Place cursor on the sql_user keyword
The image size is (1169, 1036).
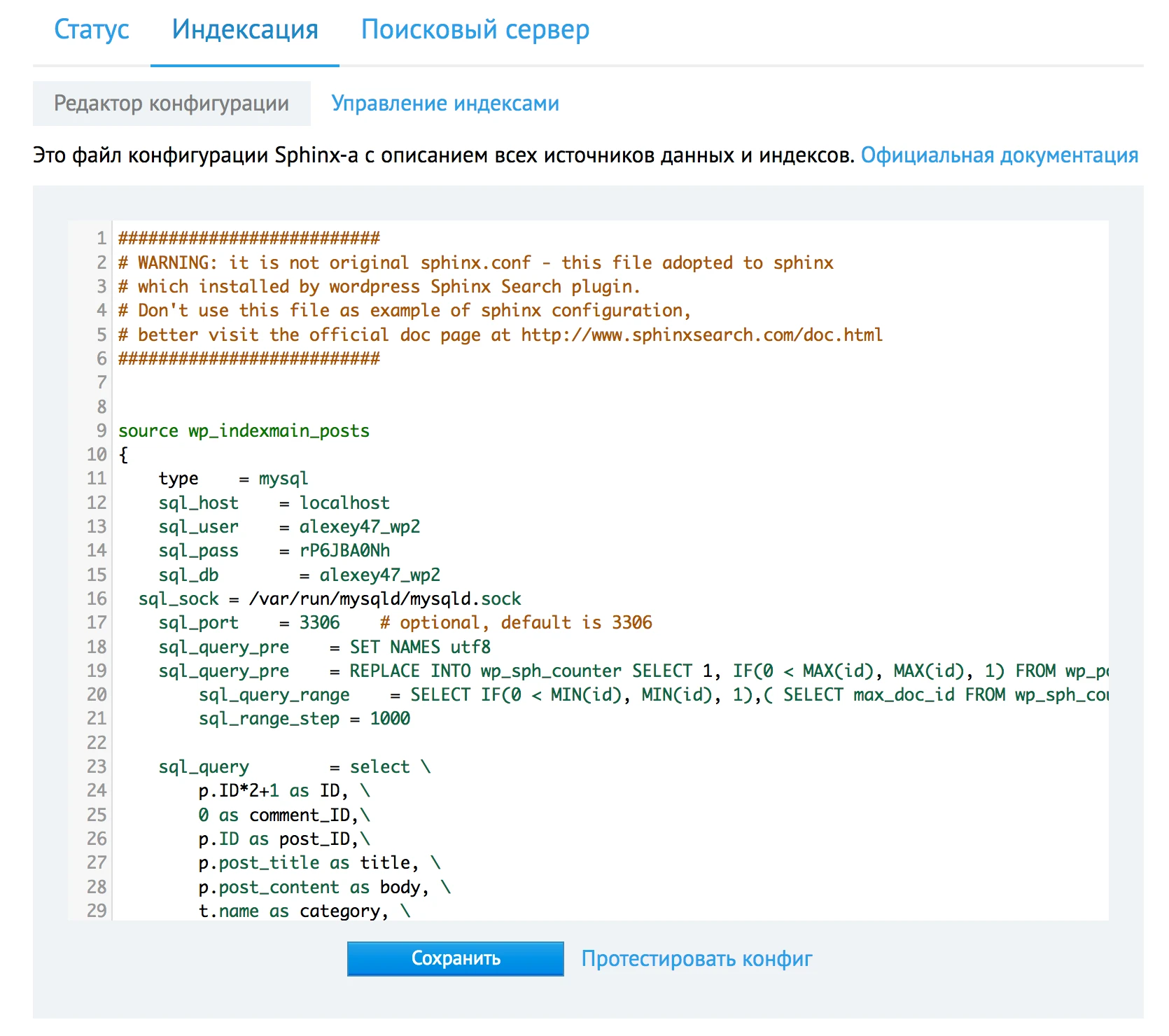click(198, 526)
